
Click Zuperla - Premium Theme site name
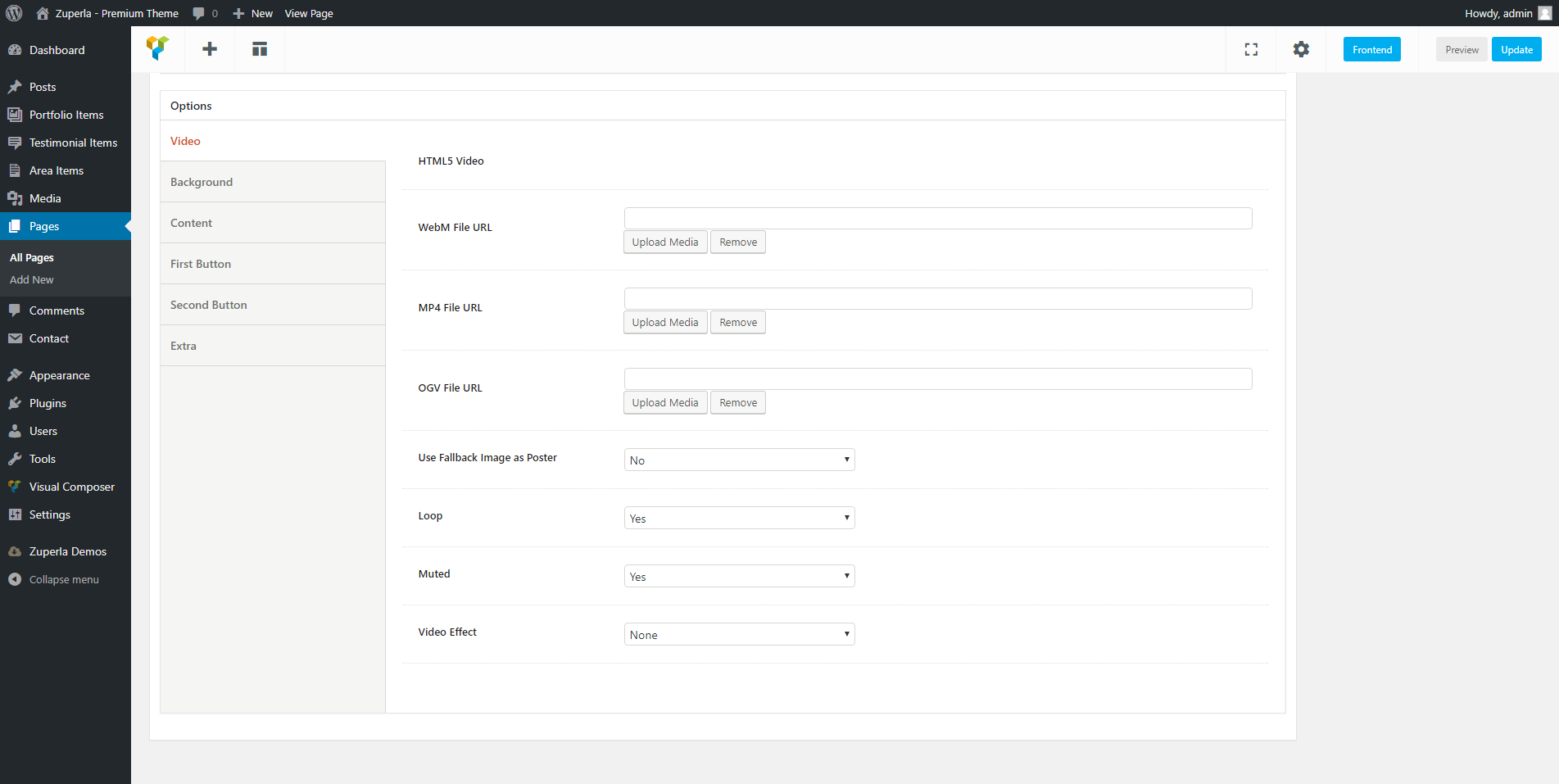[117, 13]
